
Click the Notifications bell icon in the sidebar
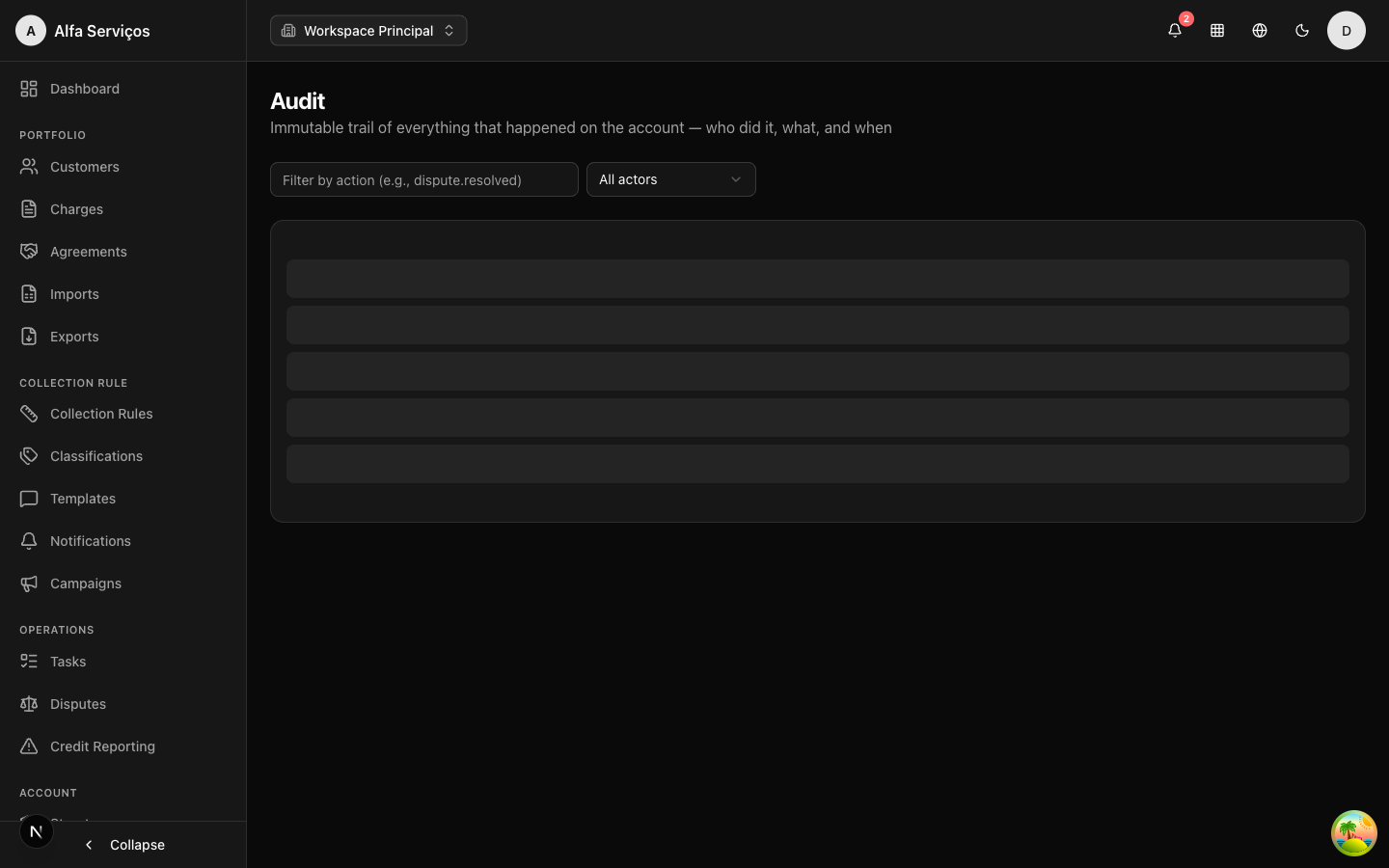pos(29,541)
